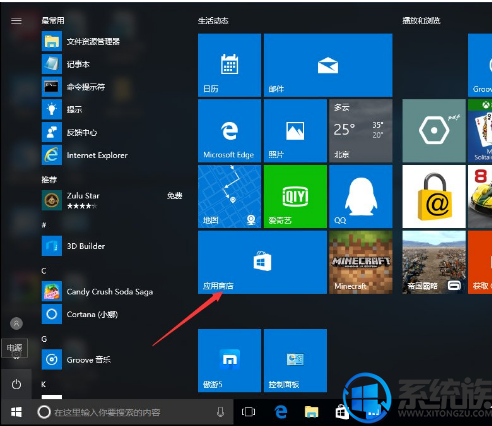Click the K letter section header
Screen dimensions: 492x426
pos(44,384)
